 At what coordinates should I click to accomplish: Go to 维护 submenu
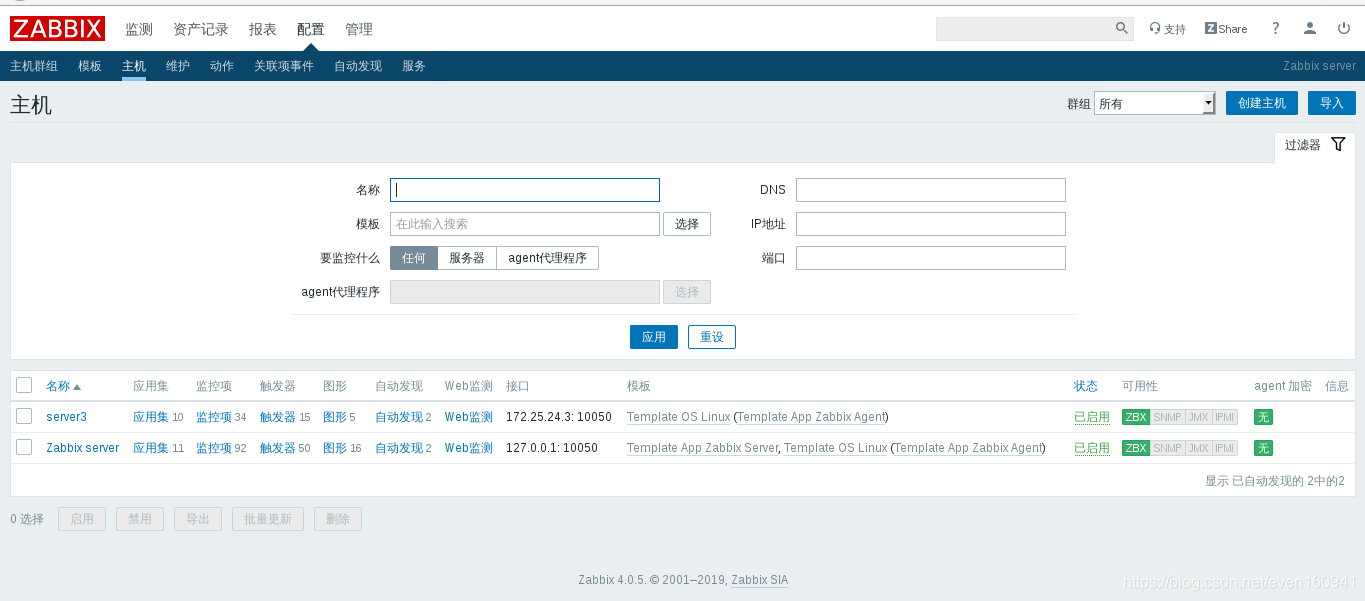(x=178, y=66)
